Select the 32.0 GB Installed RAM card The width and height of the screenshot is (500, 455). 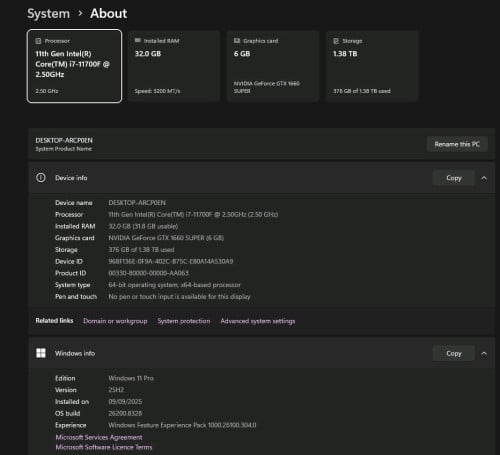tap(174, 66)
